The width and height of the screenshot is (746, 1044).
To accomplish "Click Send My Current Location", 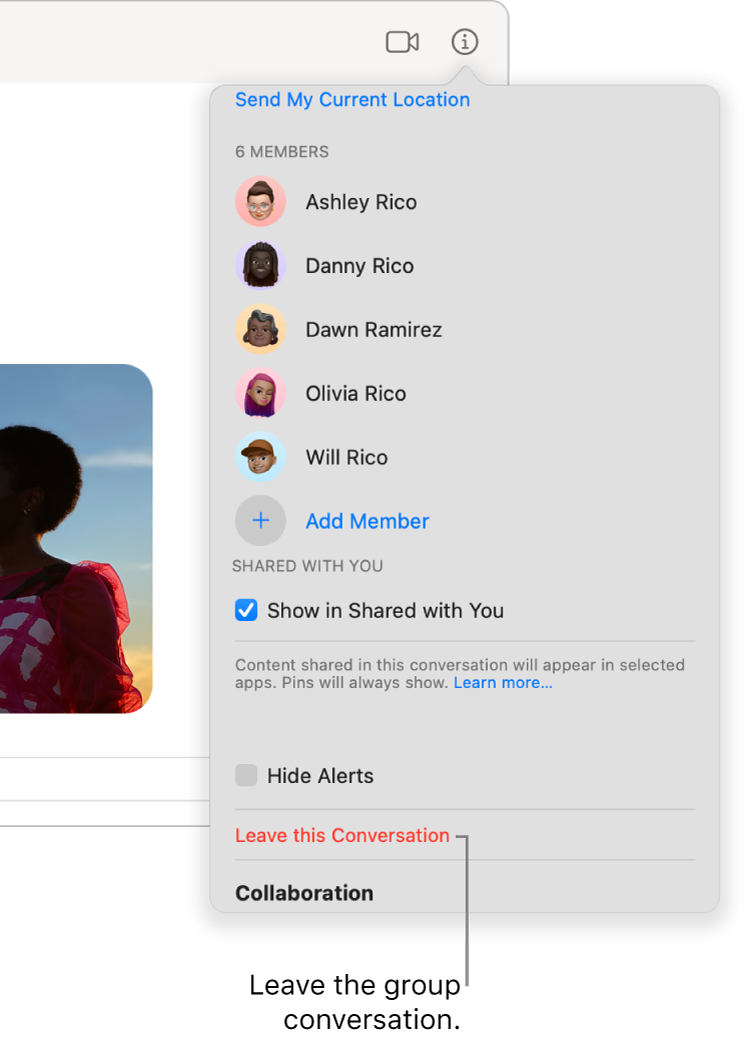I will 352,99.
